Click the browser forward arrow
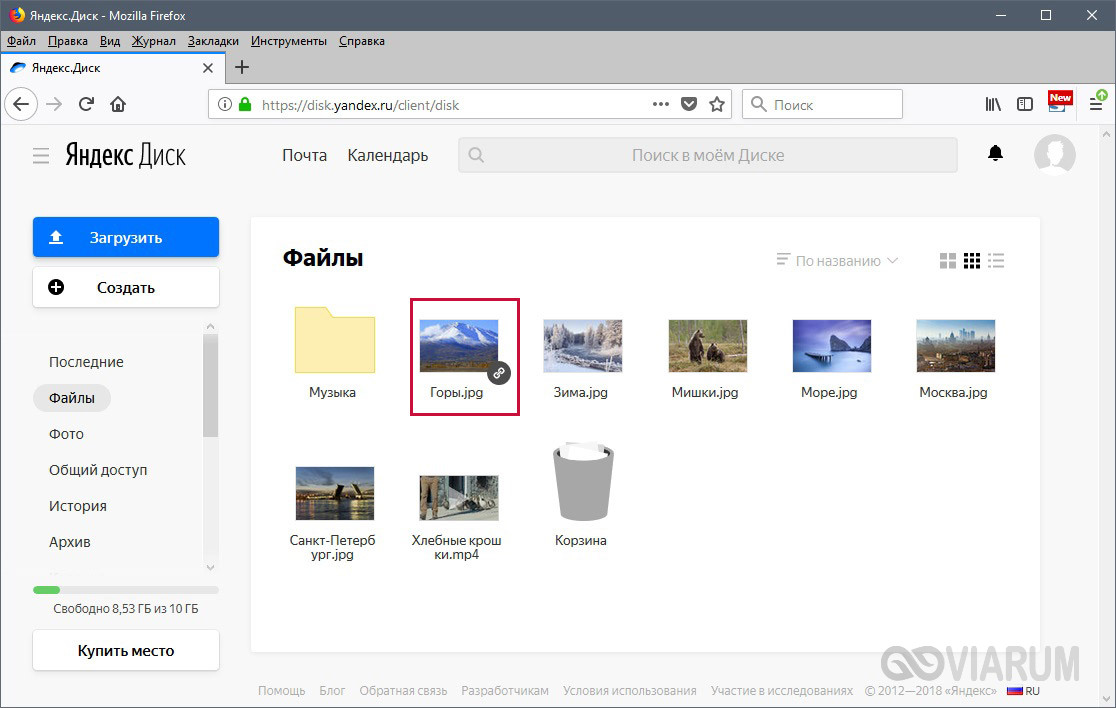Screen dimensions: 1116x708 54,105
